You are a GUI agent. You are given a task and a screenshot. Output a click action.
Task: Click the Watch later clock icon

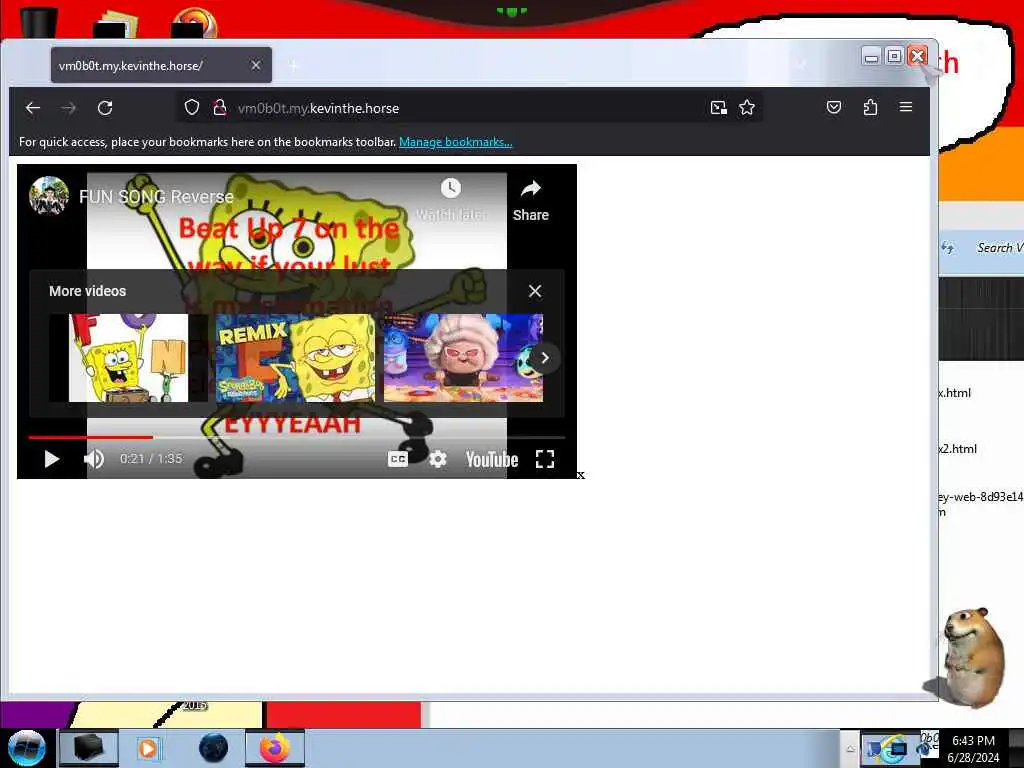point(451,189)
